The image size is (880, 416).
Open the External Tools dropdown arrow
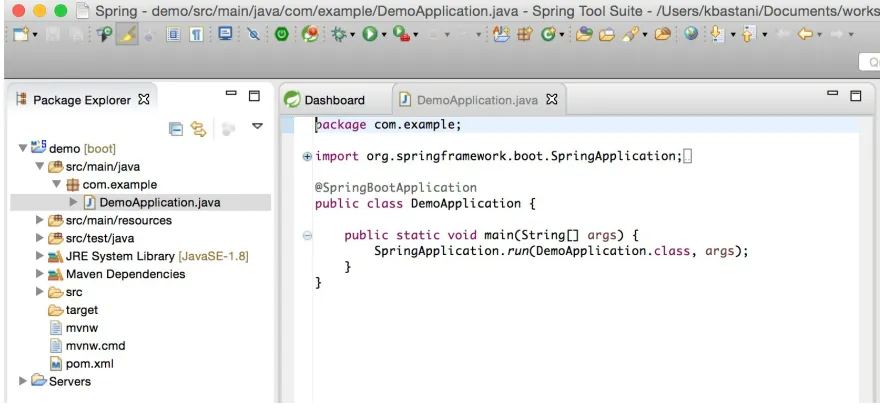tap(416, 35)
